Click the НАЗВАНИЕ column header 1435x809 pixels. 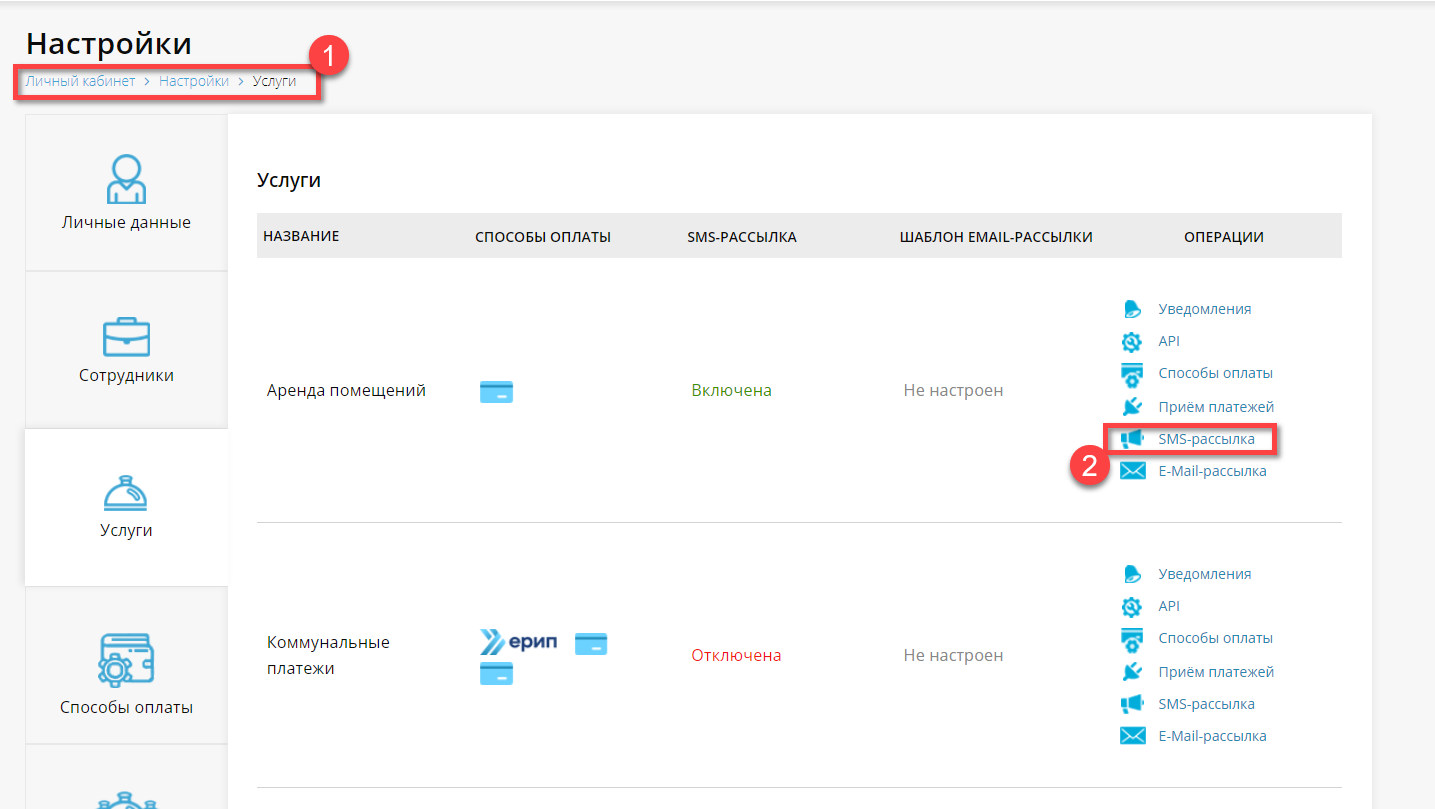click(301, 237)
